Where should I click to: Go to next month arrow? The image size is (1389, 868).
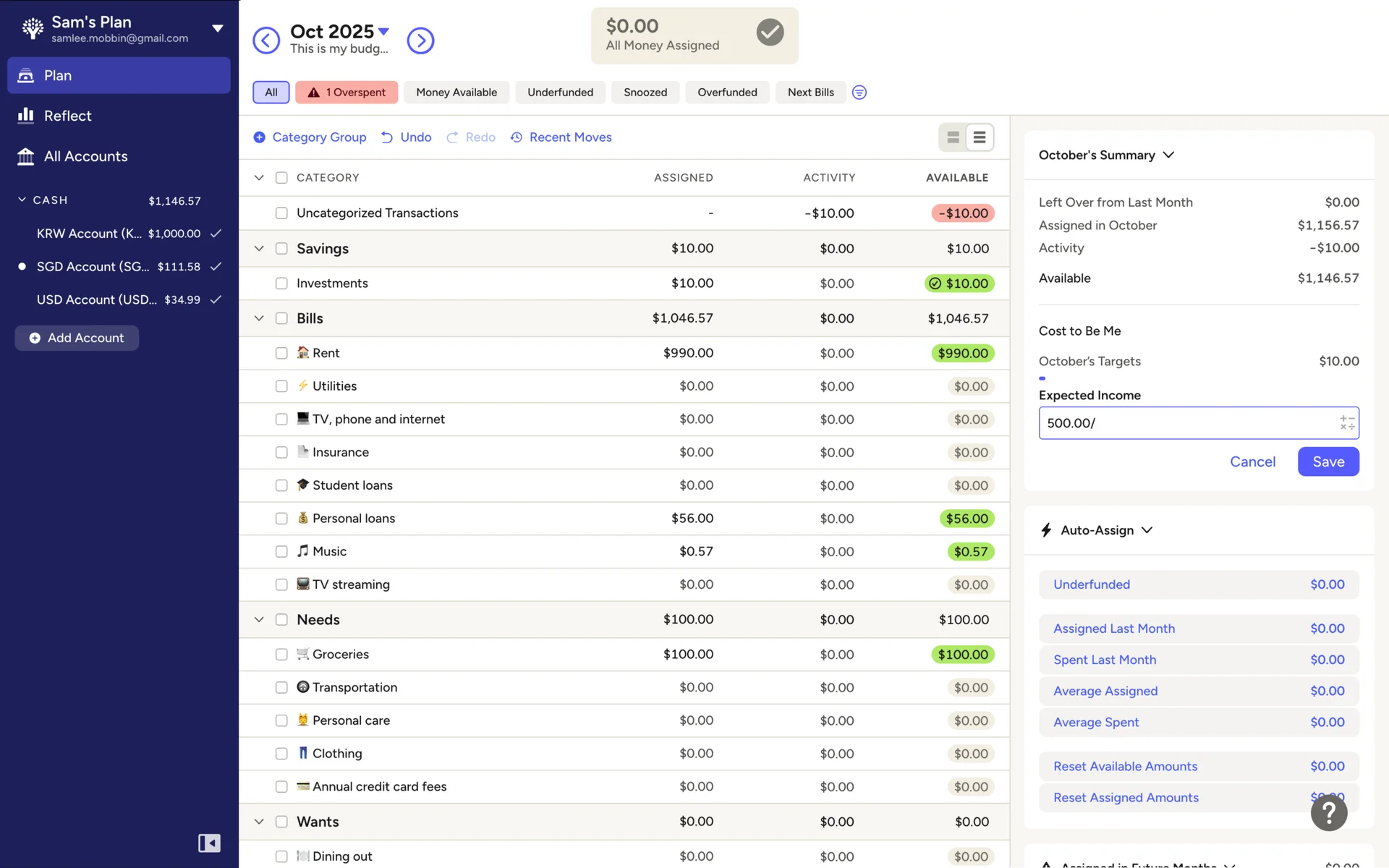(420, 41)
